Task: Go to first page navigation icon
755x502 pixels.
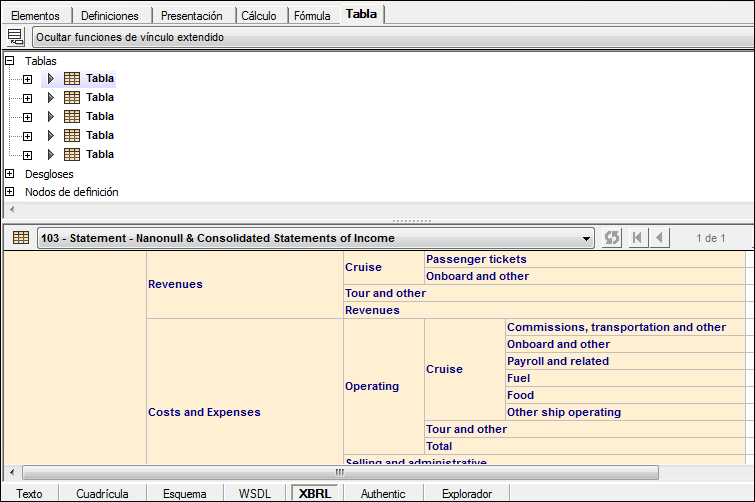Action: tap(637, 238)
